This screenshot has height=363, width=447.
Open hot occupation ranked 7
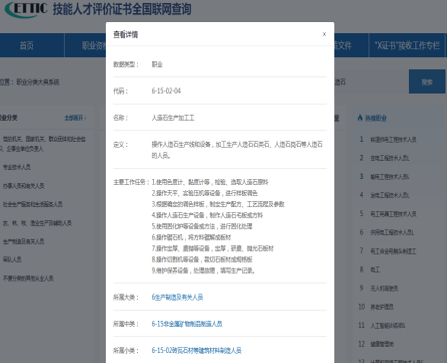[393, 251]
